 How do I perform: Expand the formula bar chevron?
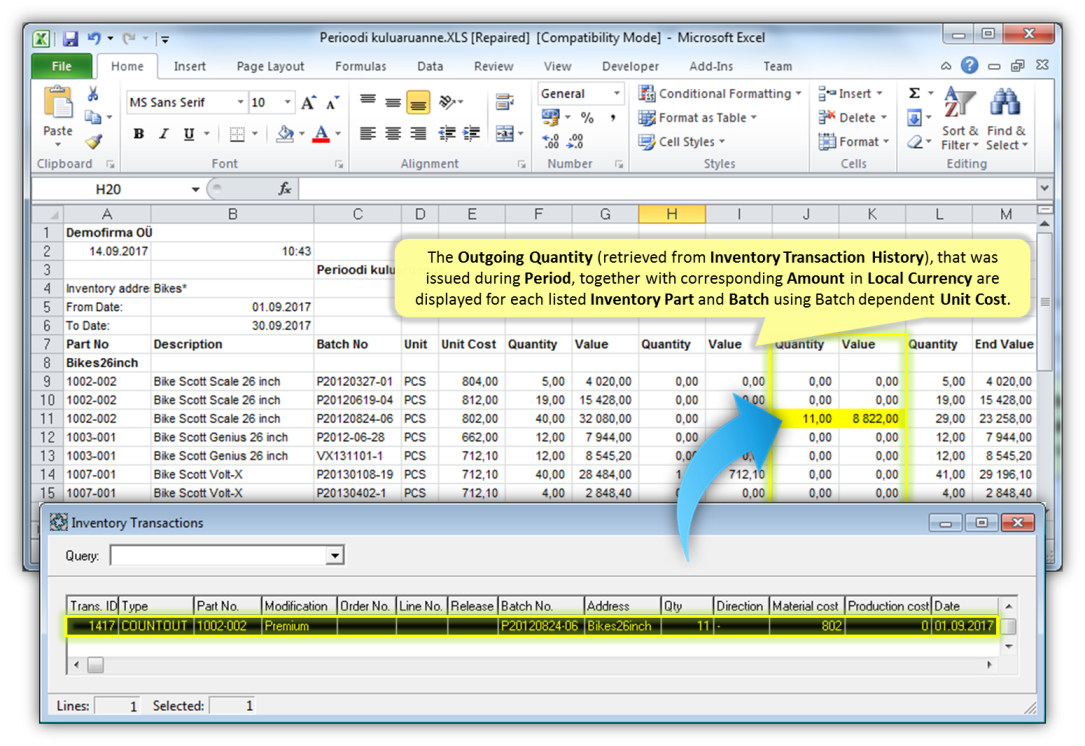click(1044, 188)
